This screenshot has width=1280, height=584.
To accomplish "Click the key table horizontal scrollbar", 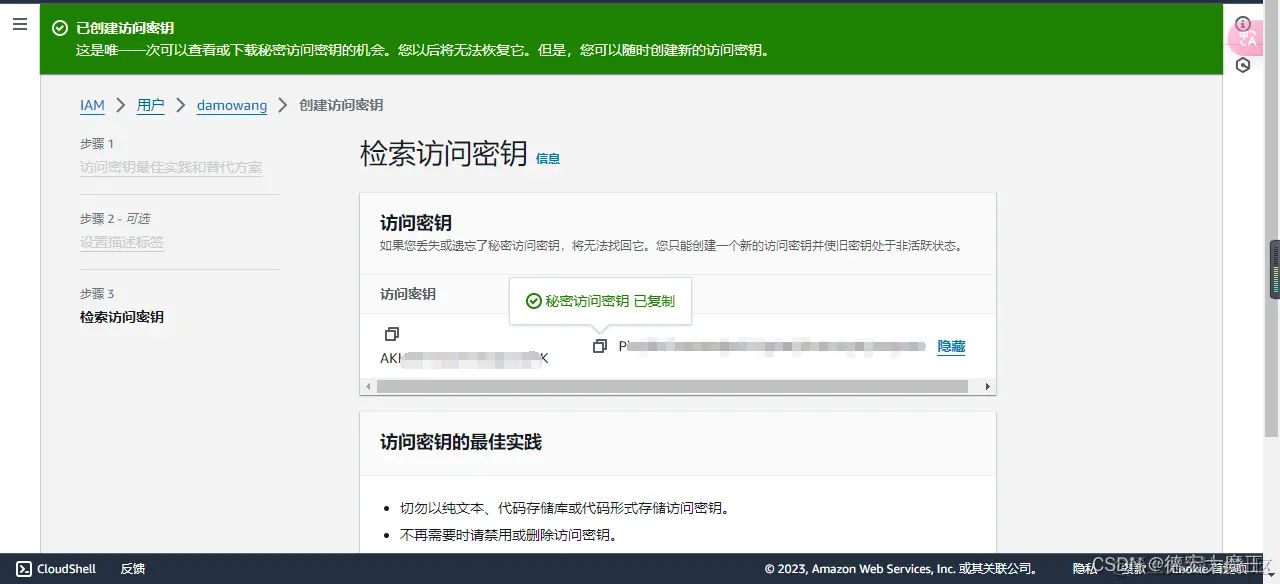I will tap(672, 386).
